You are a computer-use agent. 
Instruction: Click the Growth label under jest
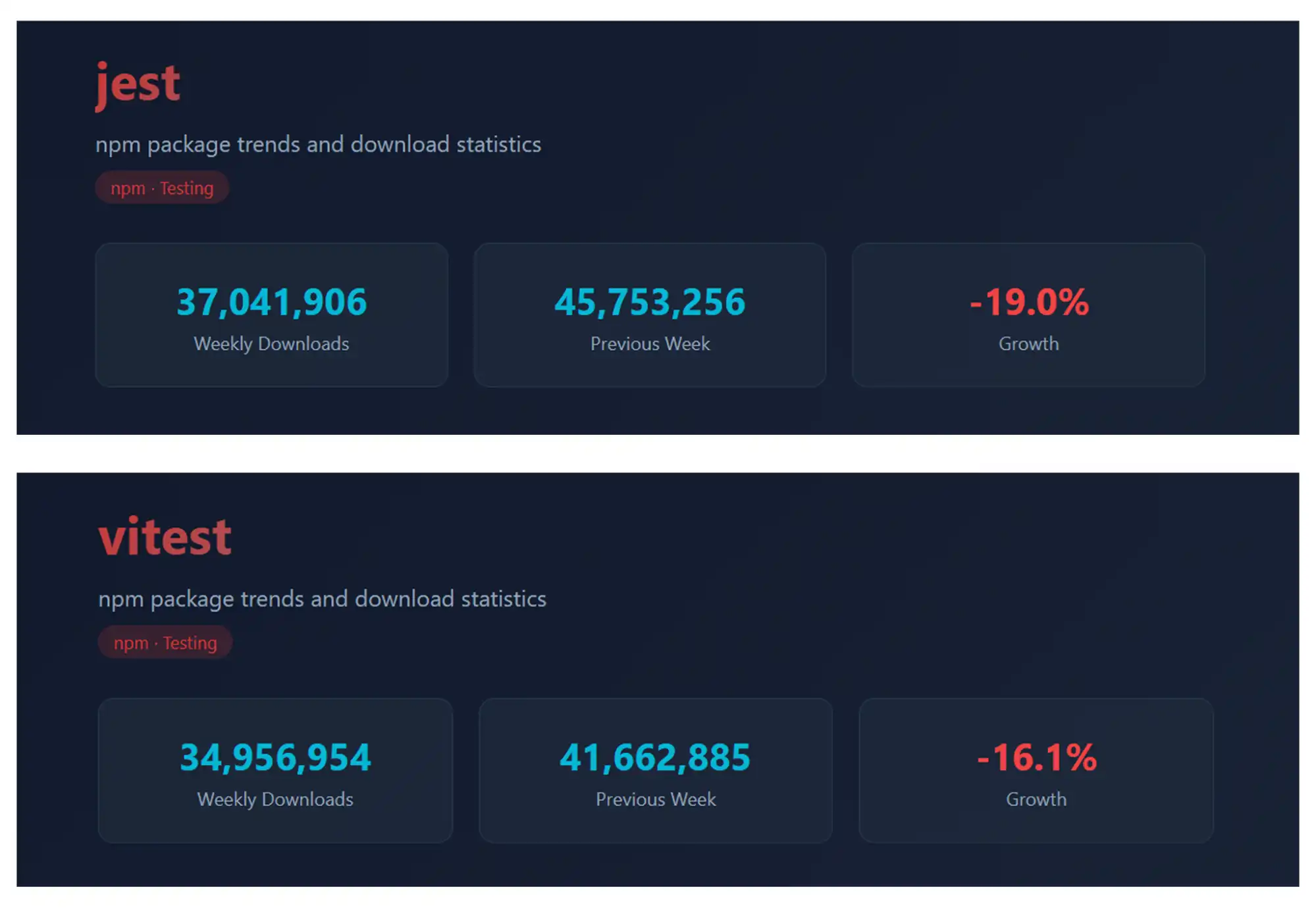pos(1028,343)
